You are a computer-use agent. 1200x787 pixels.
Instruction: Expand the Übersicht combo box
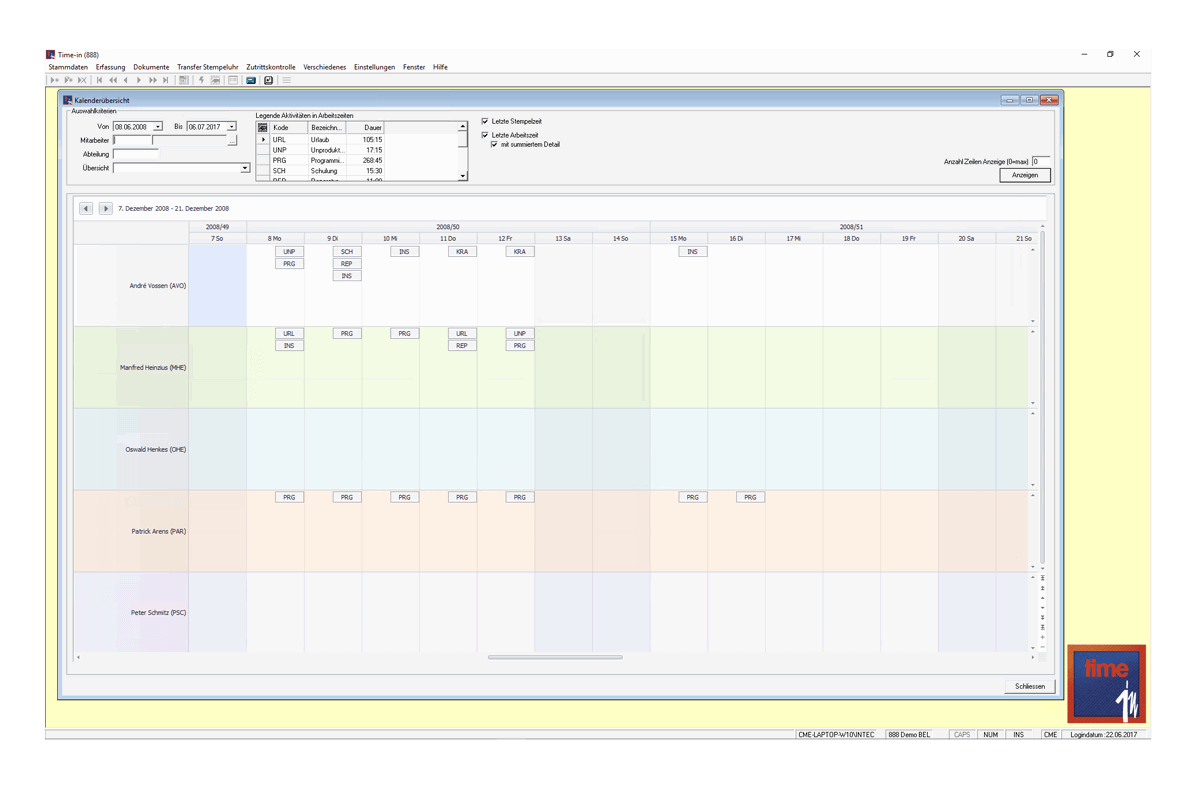tap(245, 168)
